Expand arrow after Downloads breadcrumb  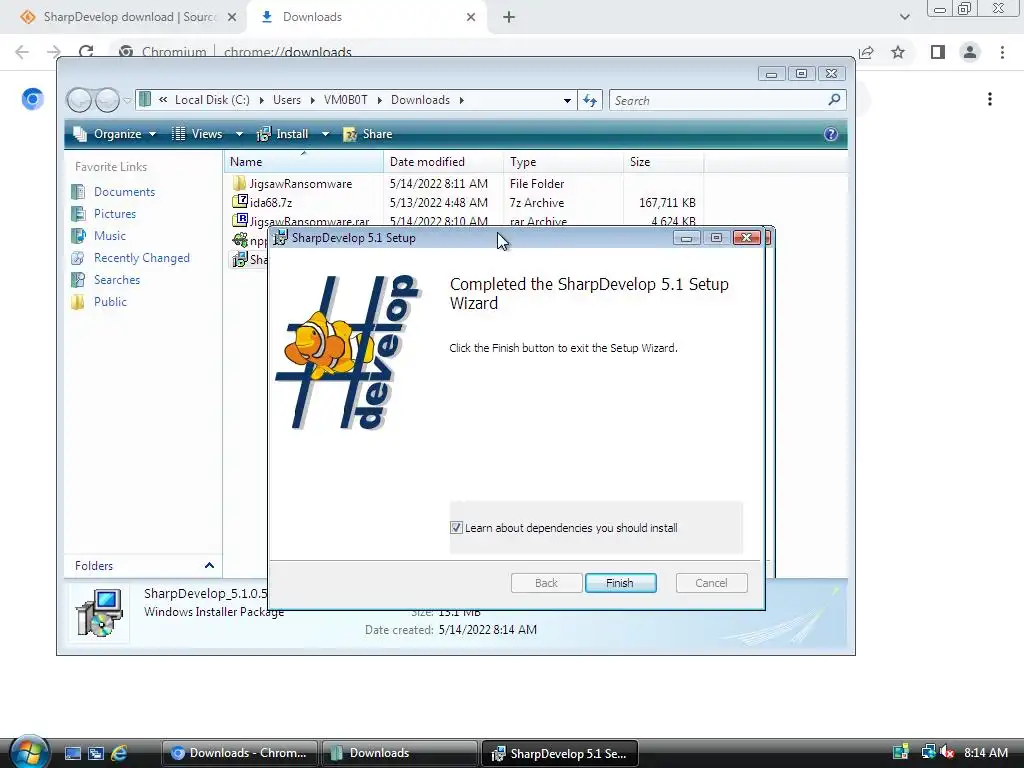[462, 100]
